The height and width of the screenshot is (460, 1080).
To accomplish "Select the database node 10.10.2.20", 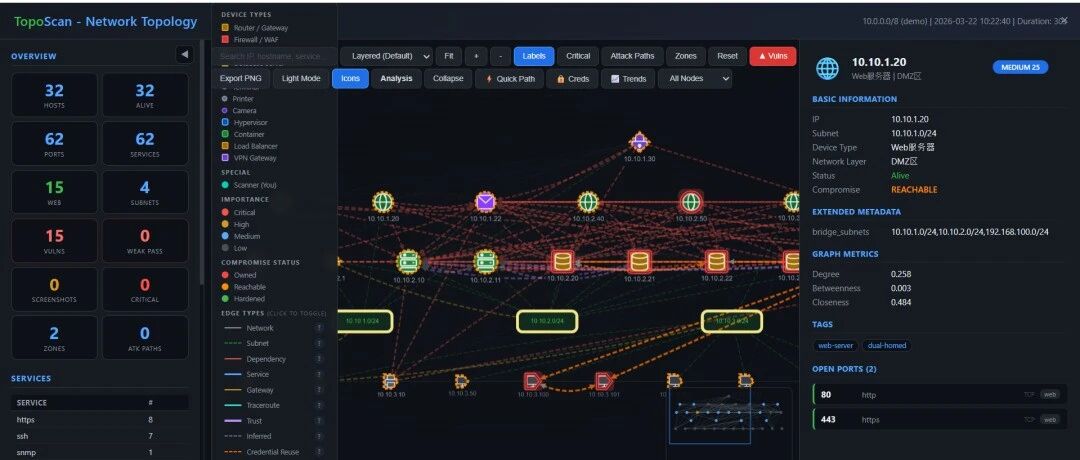I will (x=563, y=262).
